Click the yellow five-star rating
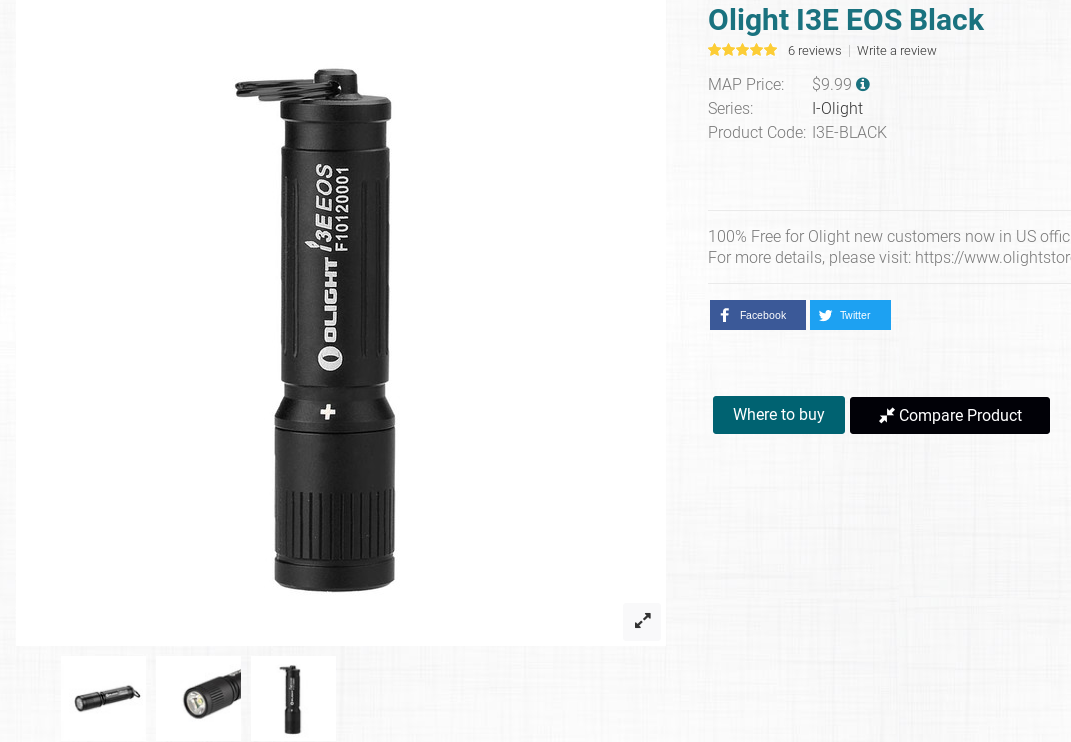The width and height of the screenshot is (1071, 742). 742,50
